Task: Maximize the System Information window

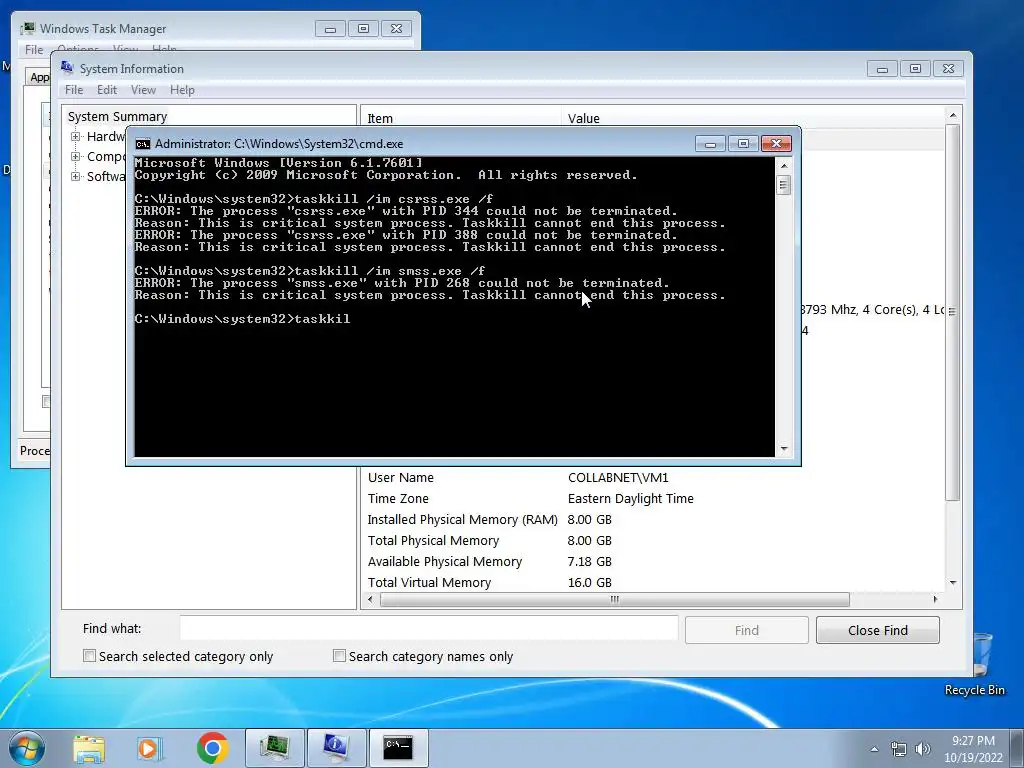Action: [x=915, y=69]
